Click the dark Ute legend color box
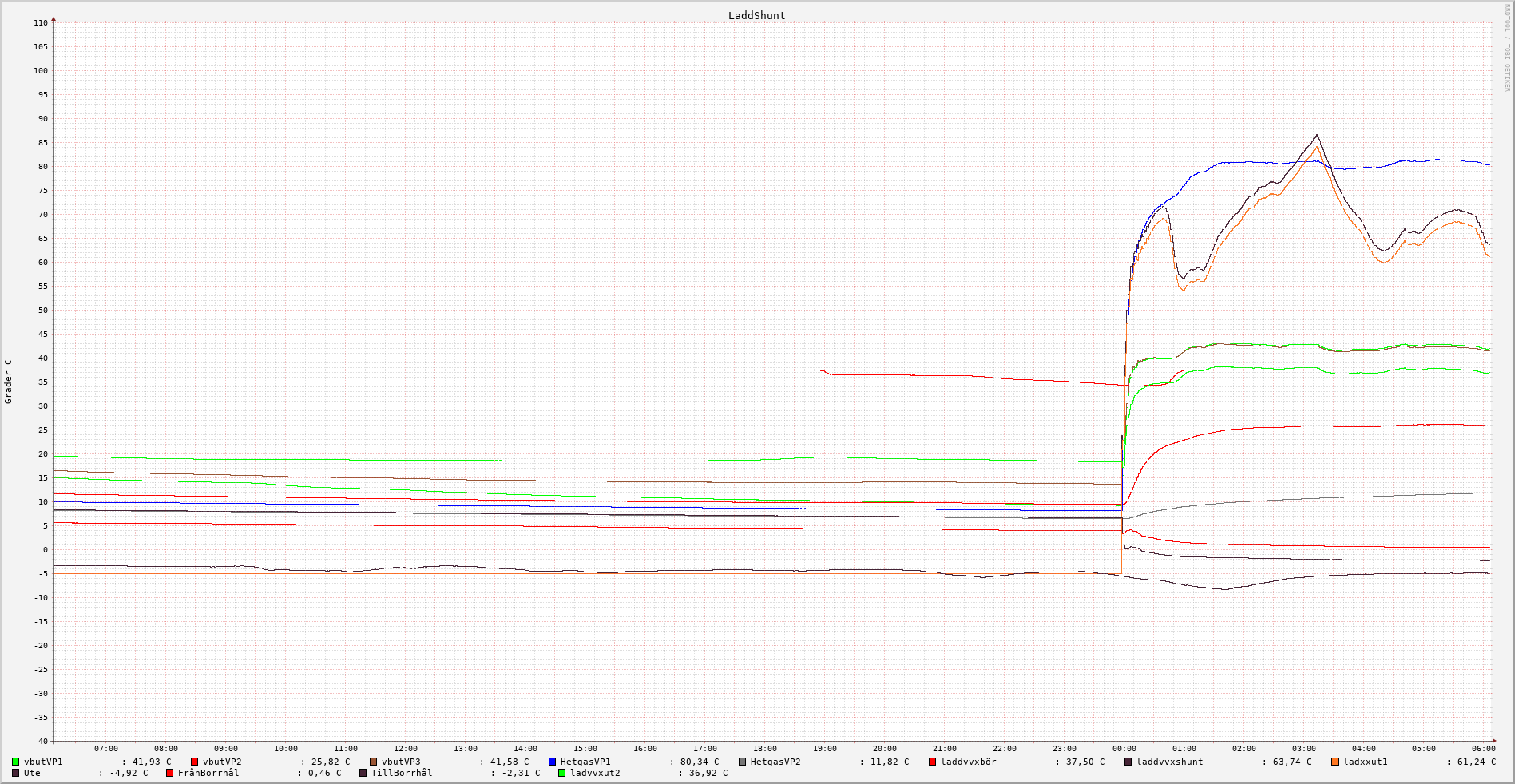This screenshot has width=1515, height=784. tap(16, 773)
